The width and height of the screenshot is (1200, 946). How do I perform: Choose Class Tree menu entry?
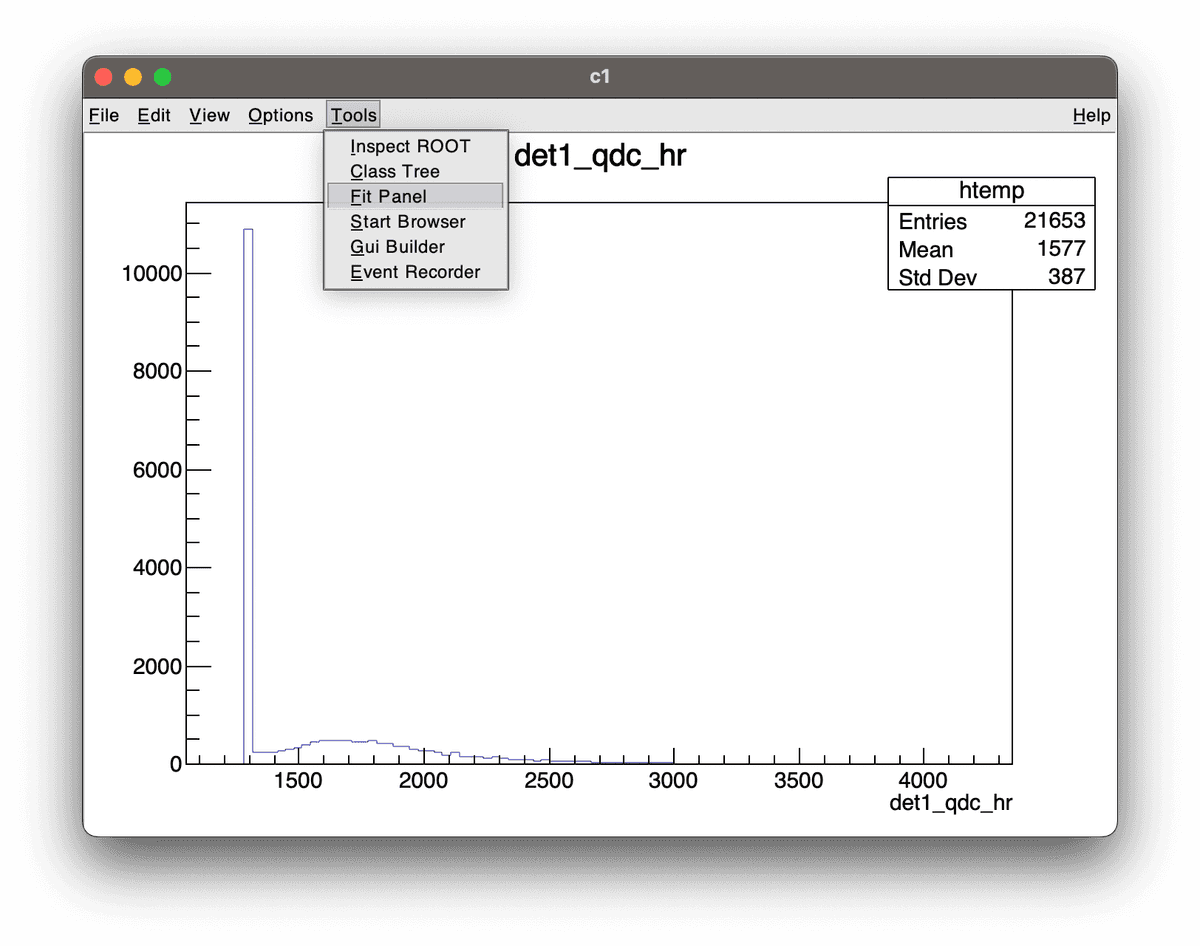click(395, 172)
